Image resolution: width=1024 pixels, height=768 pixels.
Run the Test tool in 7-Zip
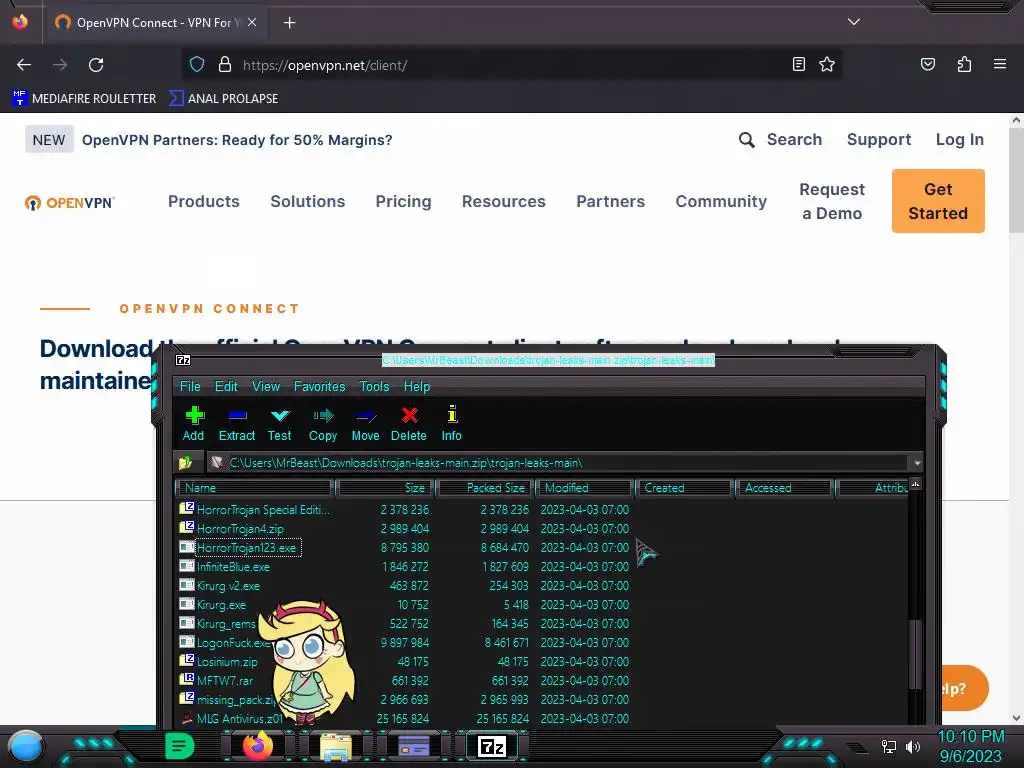pos(280,424)
